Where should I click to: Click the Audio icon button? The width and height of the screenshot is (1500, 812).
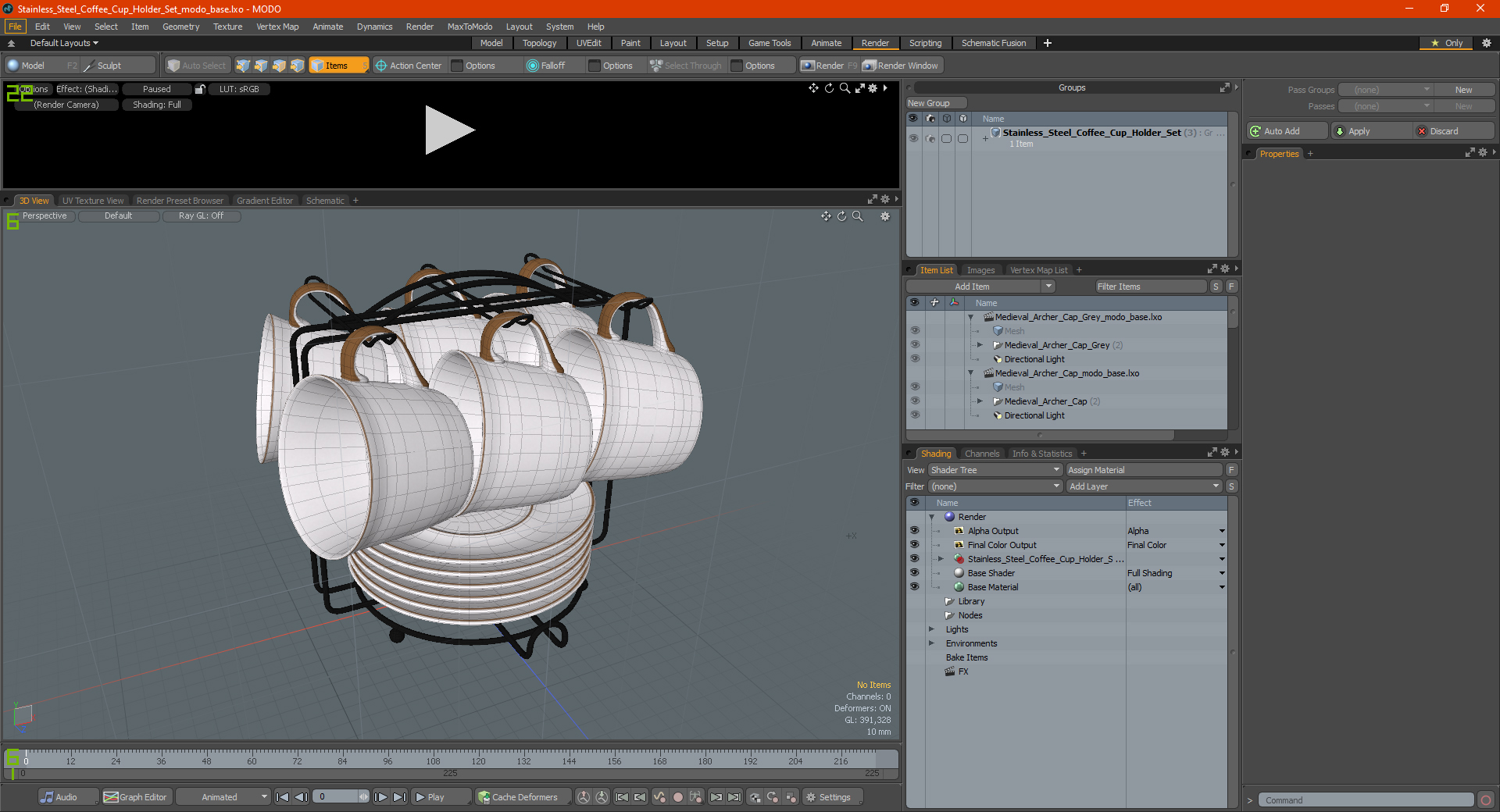click(x=48, y=797)
